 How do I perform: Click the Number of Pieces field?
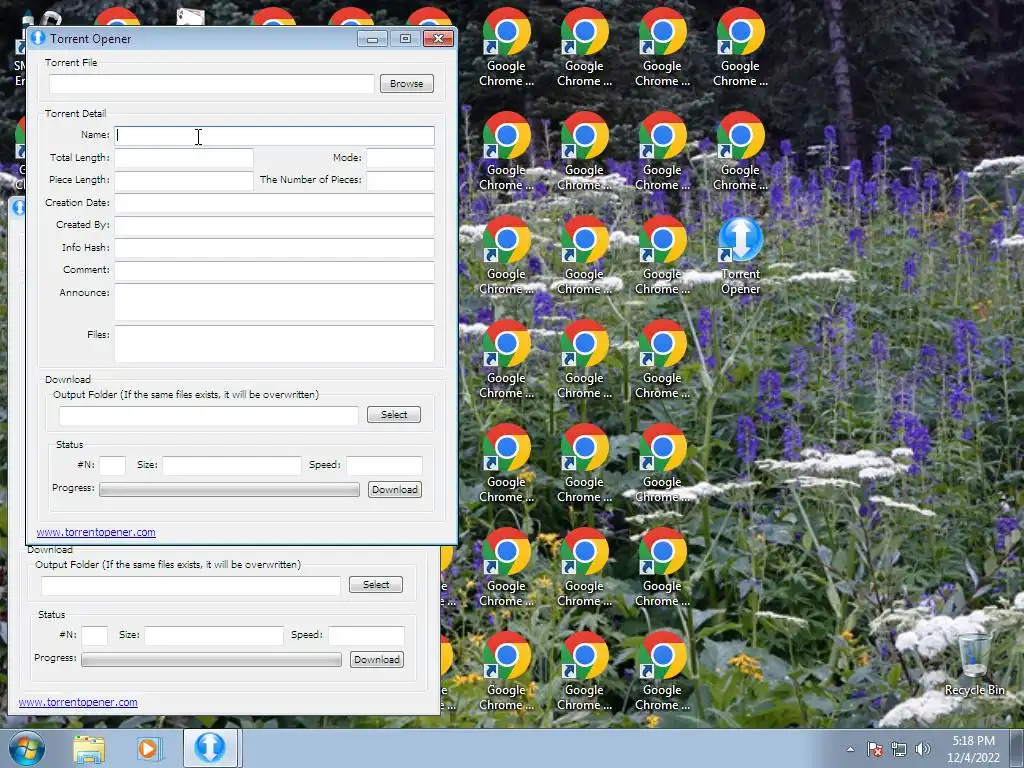[400, 180]
